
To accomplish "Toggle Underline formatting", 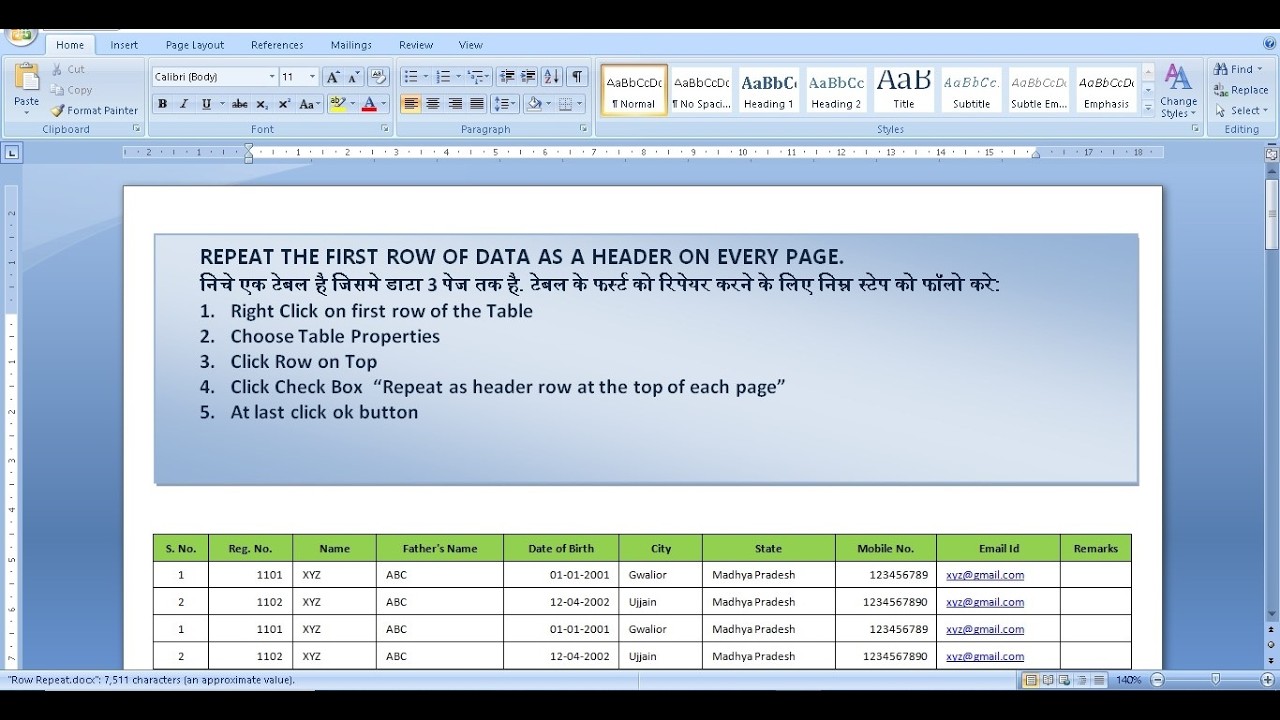I will tap(206, 104).
